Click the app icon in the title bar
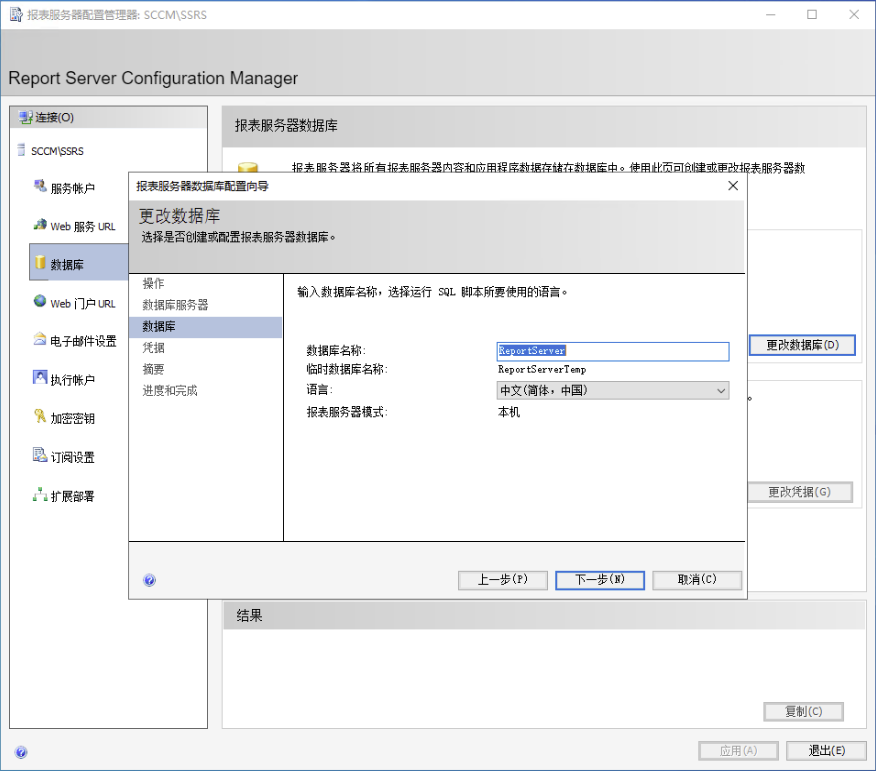 point(16,15)
